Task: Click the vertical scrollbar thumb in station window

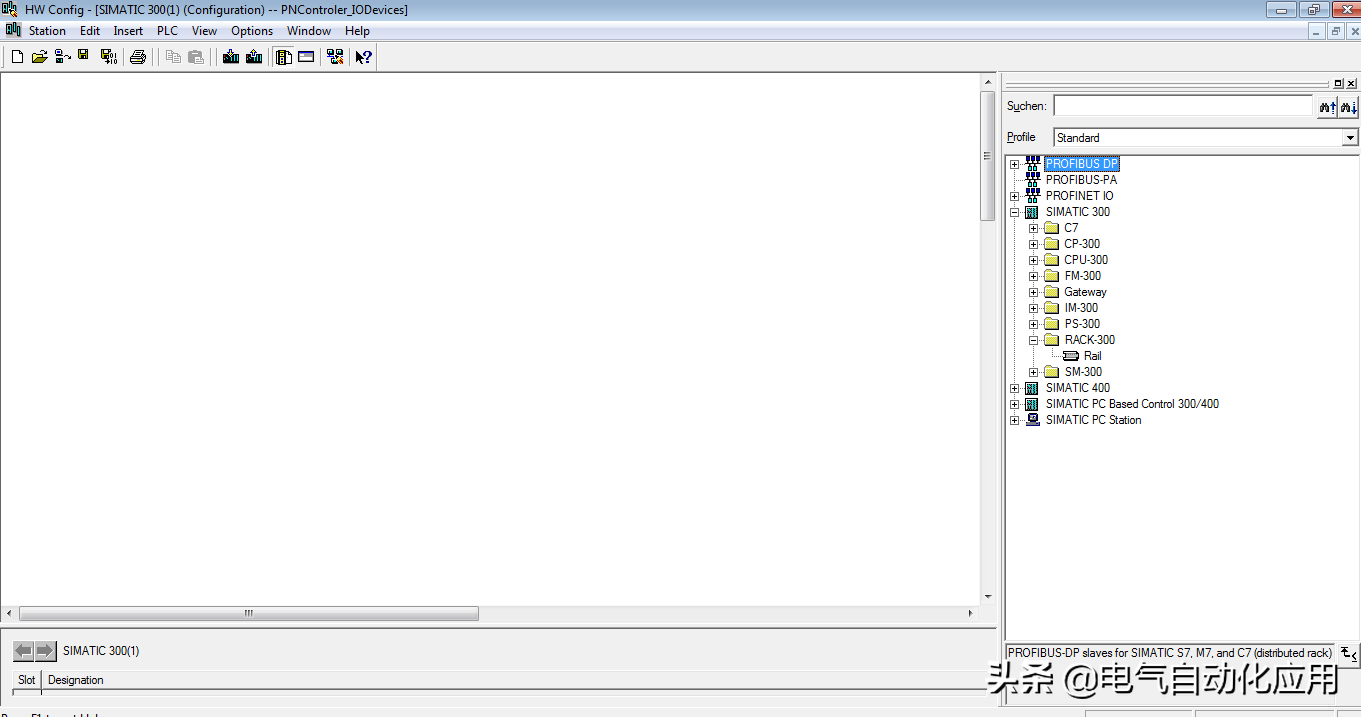Action: (989, 155)
